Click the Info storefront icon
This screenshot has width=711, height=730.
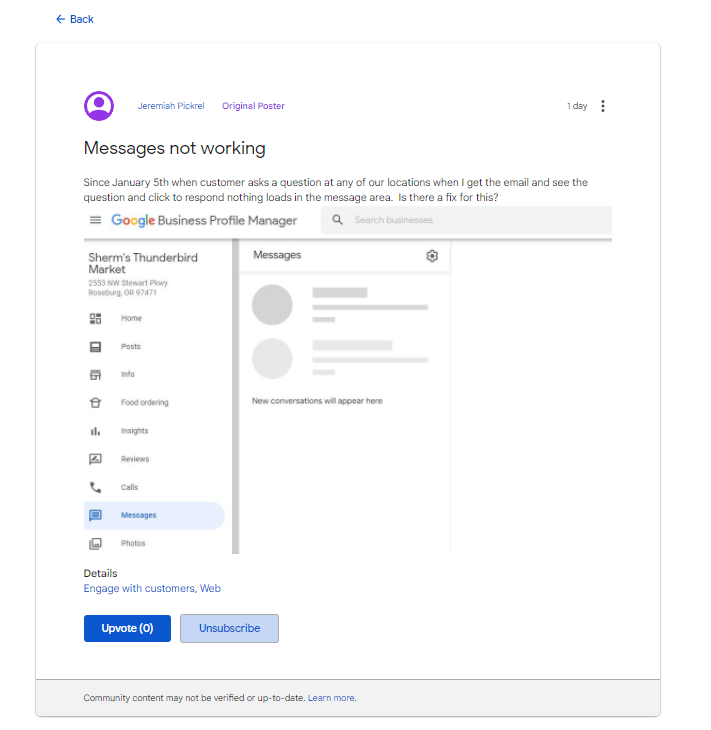(95, 375)
